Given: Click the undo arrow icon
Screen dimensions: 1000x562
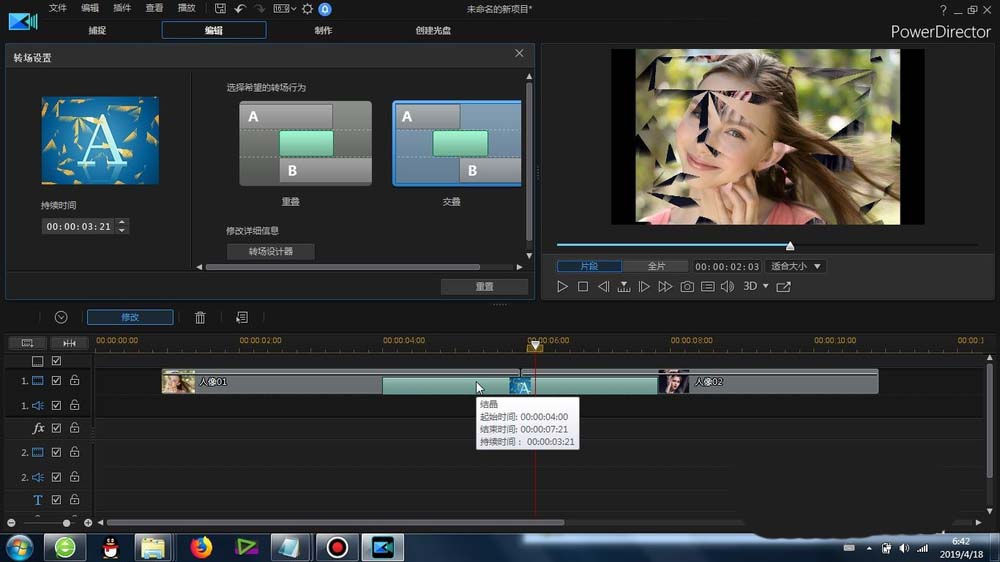Looking at the screenshot, I should (x=240, y=9).
